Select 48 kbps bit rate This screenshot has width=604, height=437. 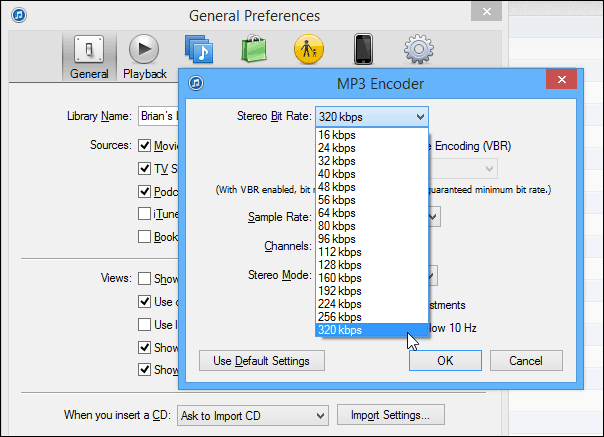pyautogui.click(x=372, y=187)
